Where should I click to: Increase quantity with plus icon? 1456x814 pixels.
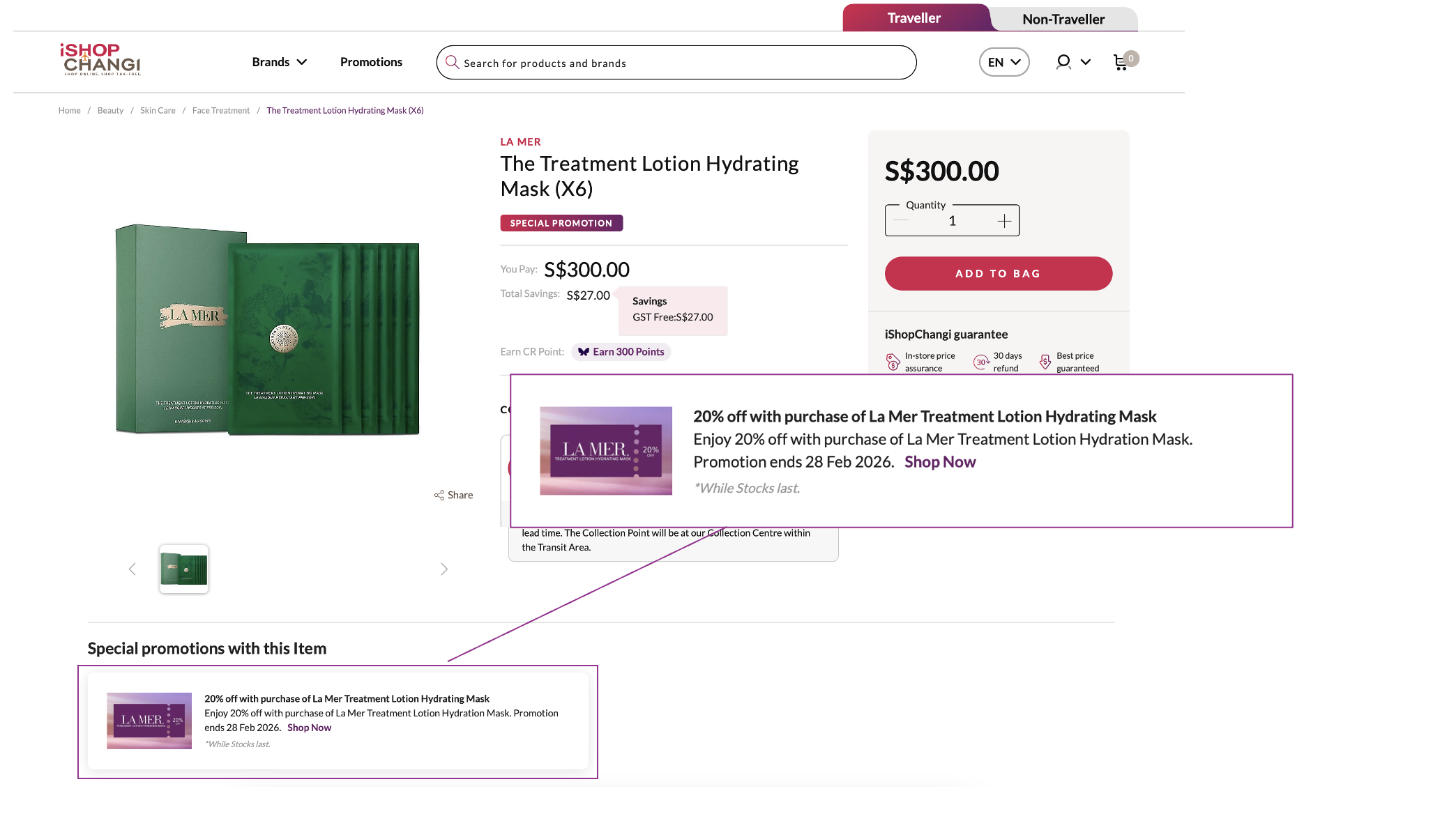pyautogui.click(x=1004, y=221)
